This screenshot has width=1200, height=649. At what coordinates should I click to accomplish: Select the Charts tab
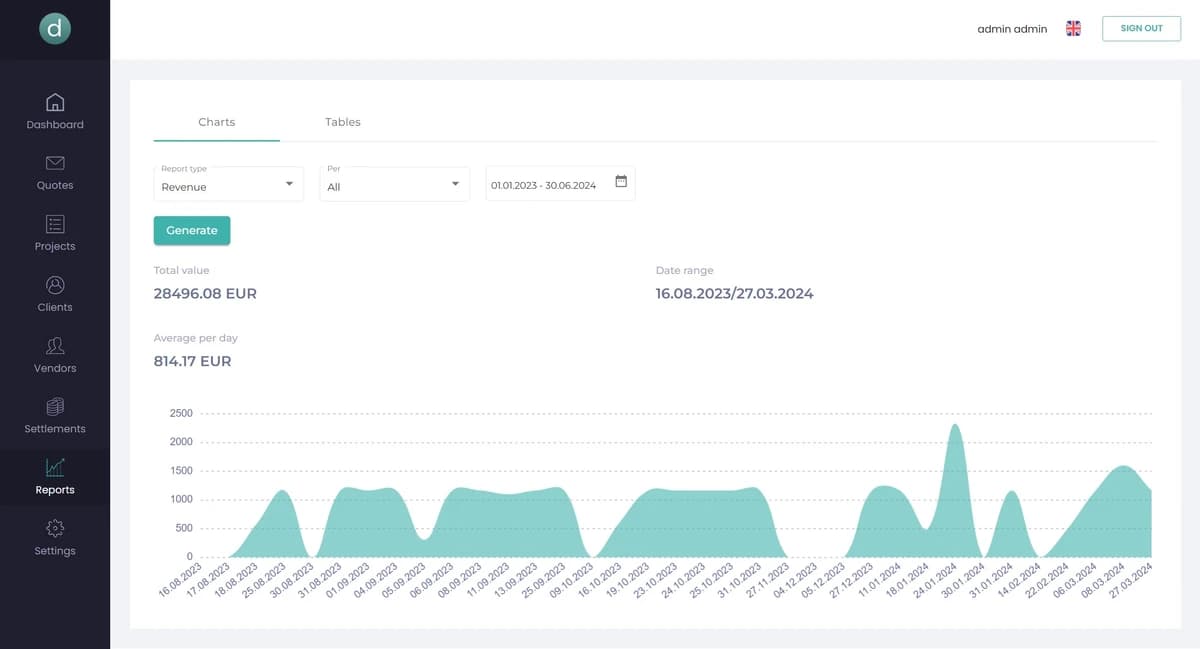[216, 122]
